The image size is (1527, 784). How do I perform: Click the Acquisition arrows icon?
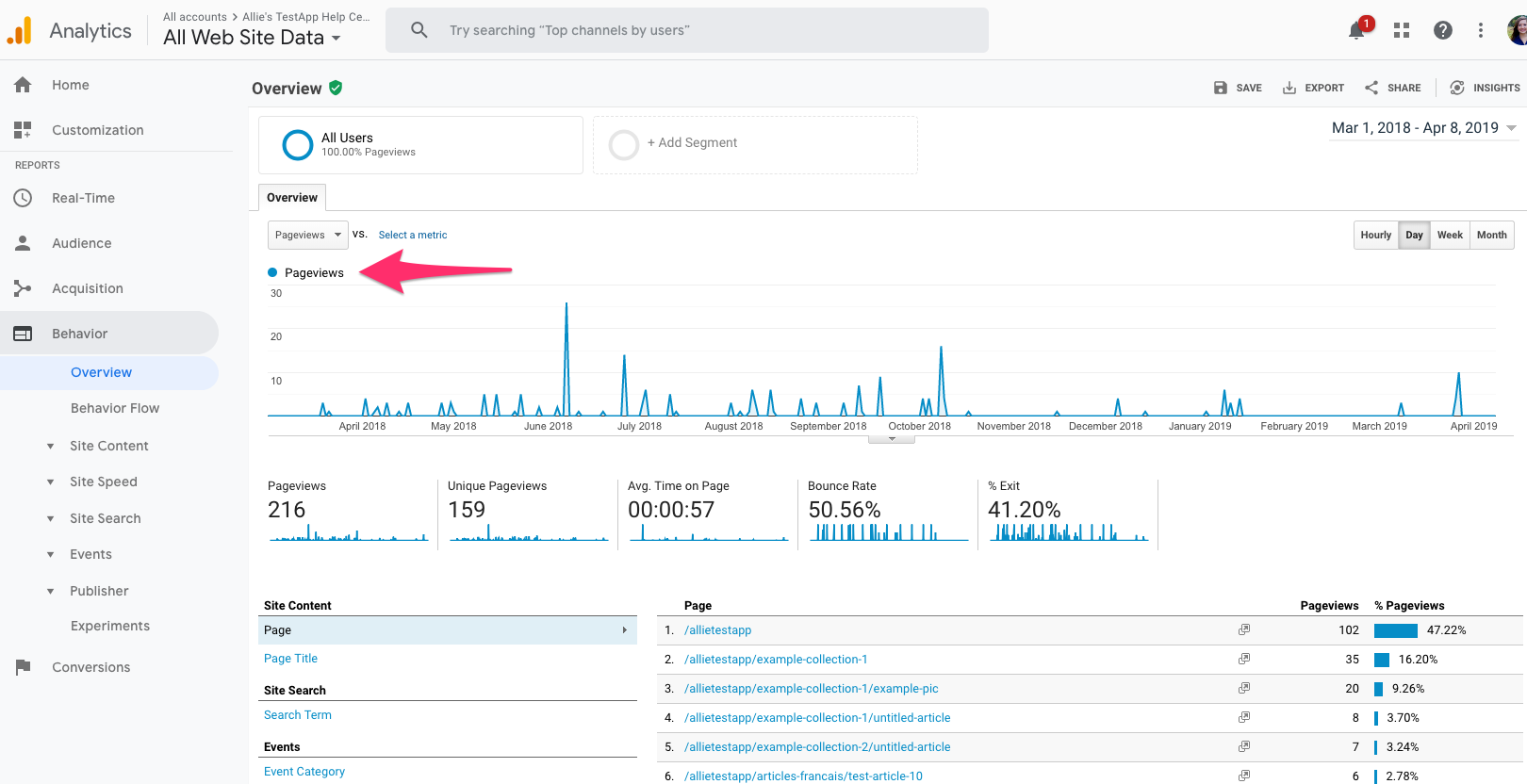pos(23,288)
